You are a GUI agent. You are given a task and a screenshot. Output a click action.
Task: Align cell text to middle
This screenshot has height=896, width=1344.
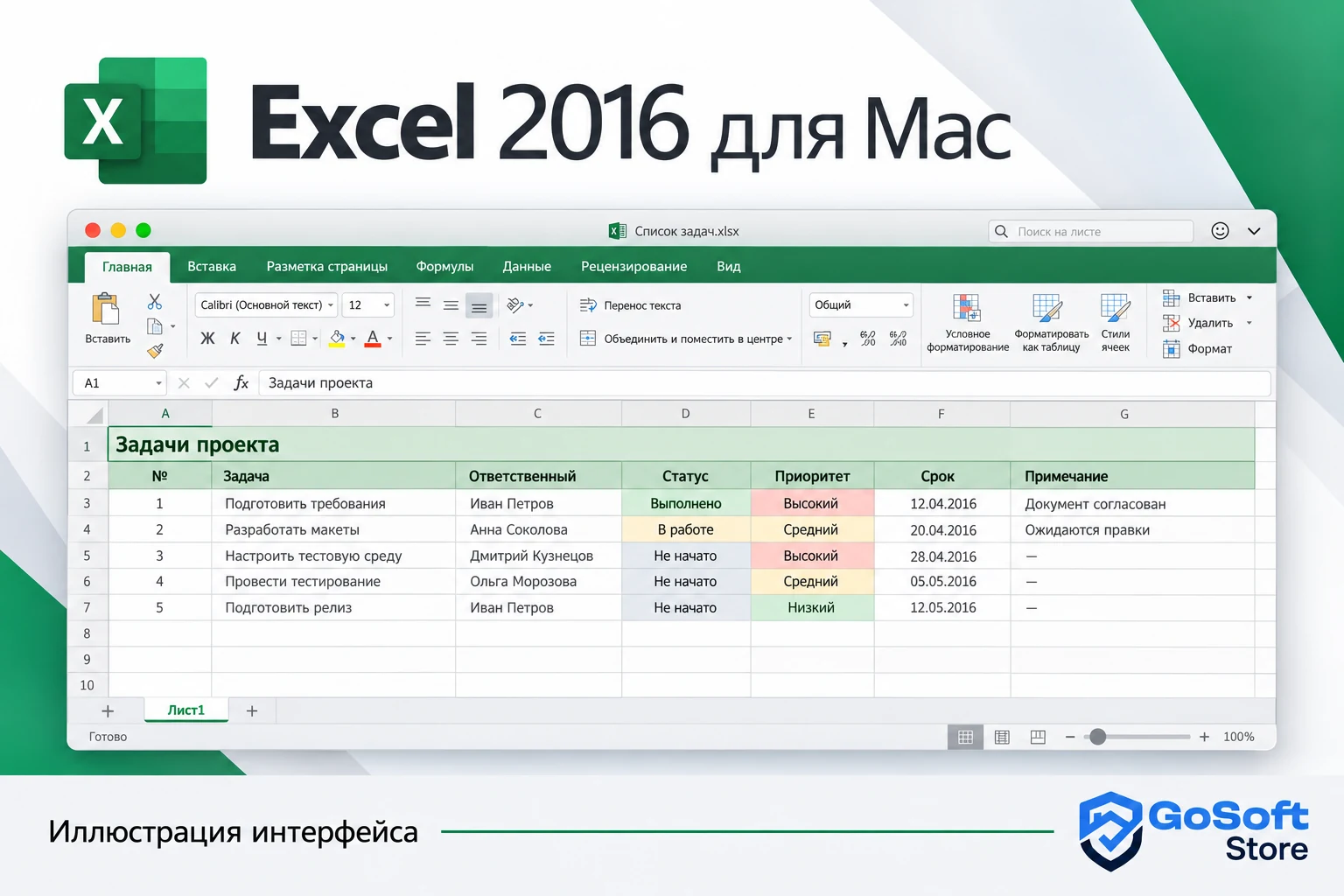tap(451, 305)
